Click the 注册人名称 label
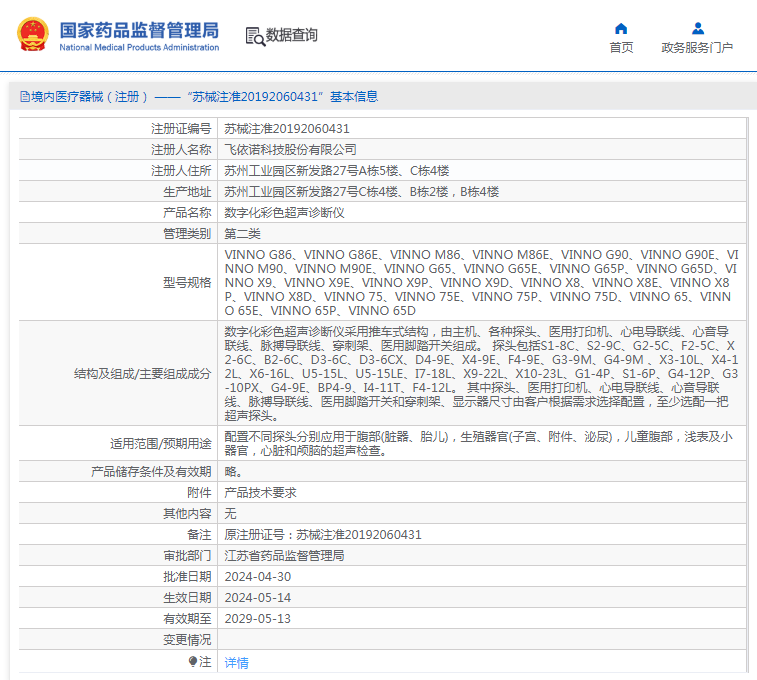Image resolution: width=757 pixels, height=680 pixels. click(x=181, y=150)
